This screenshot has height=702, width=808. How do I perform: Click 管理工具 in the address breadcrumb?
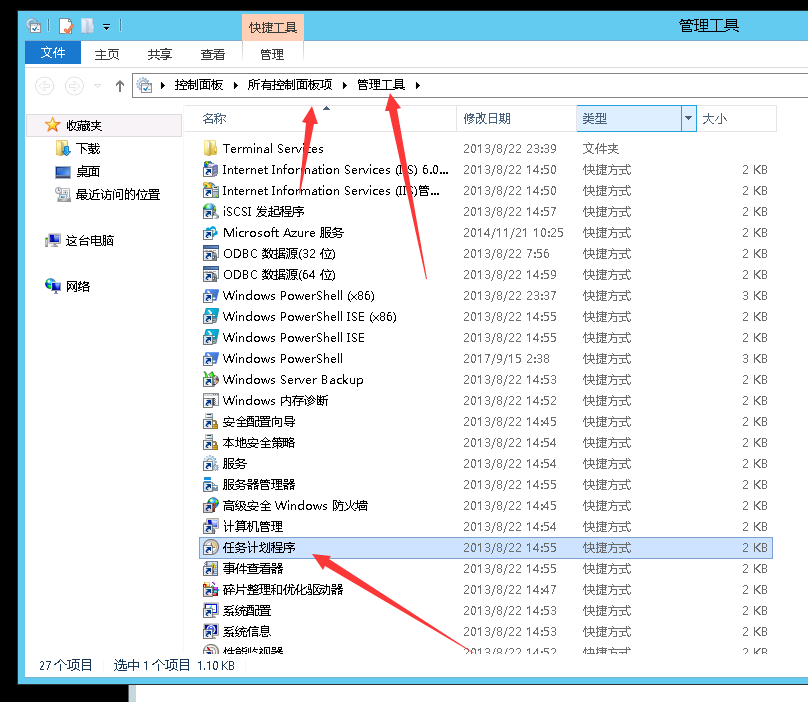[381, 85]
